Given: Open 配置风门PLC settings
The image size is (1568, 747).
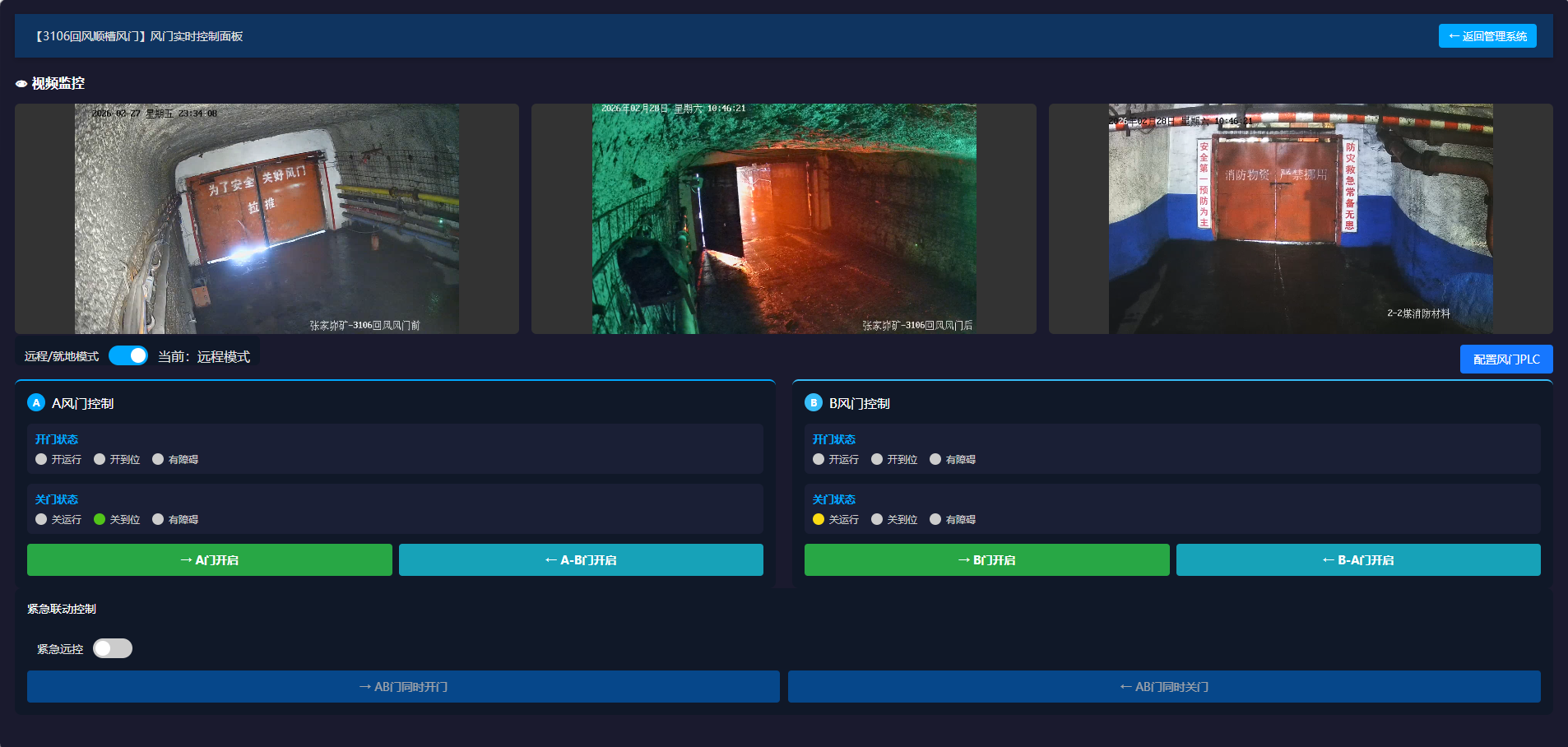Looking at the screenshot, I should (1505, 360).
